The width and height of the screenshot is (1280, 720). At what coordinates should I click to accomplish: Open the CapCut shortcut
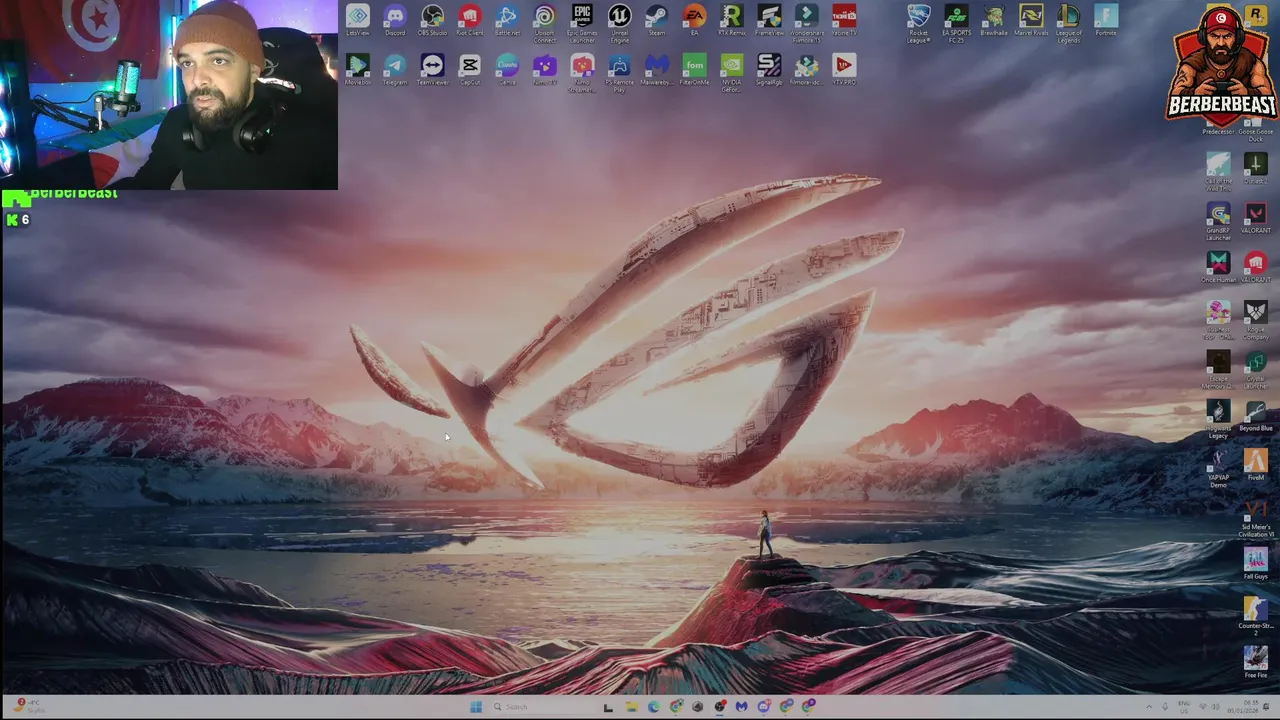pyautogui.click(x=469, y=69)
